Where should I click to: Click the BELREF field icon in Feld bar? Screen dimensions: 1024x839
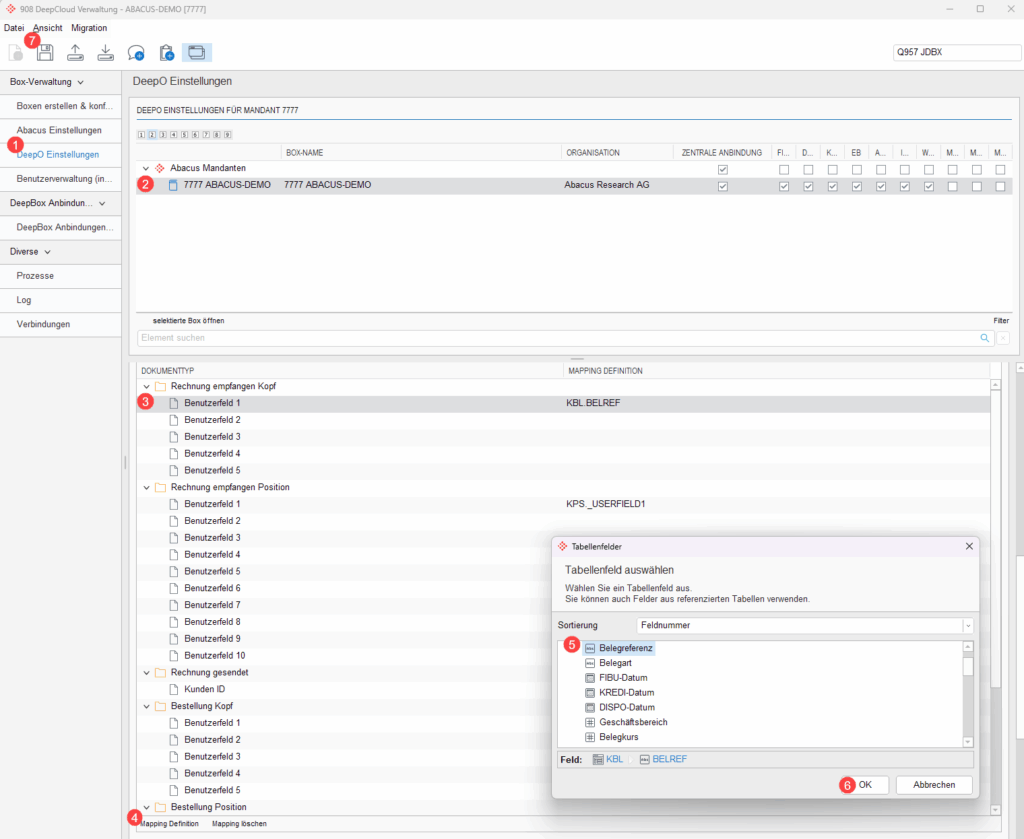[645, 759]
